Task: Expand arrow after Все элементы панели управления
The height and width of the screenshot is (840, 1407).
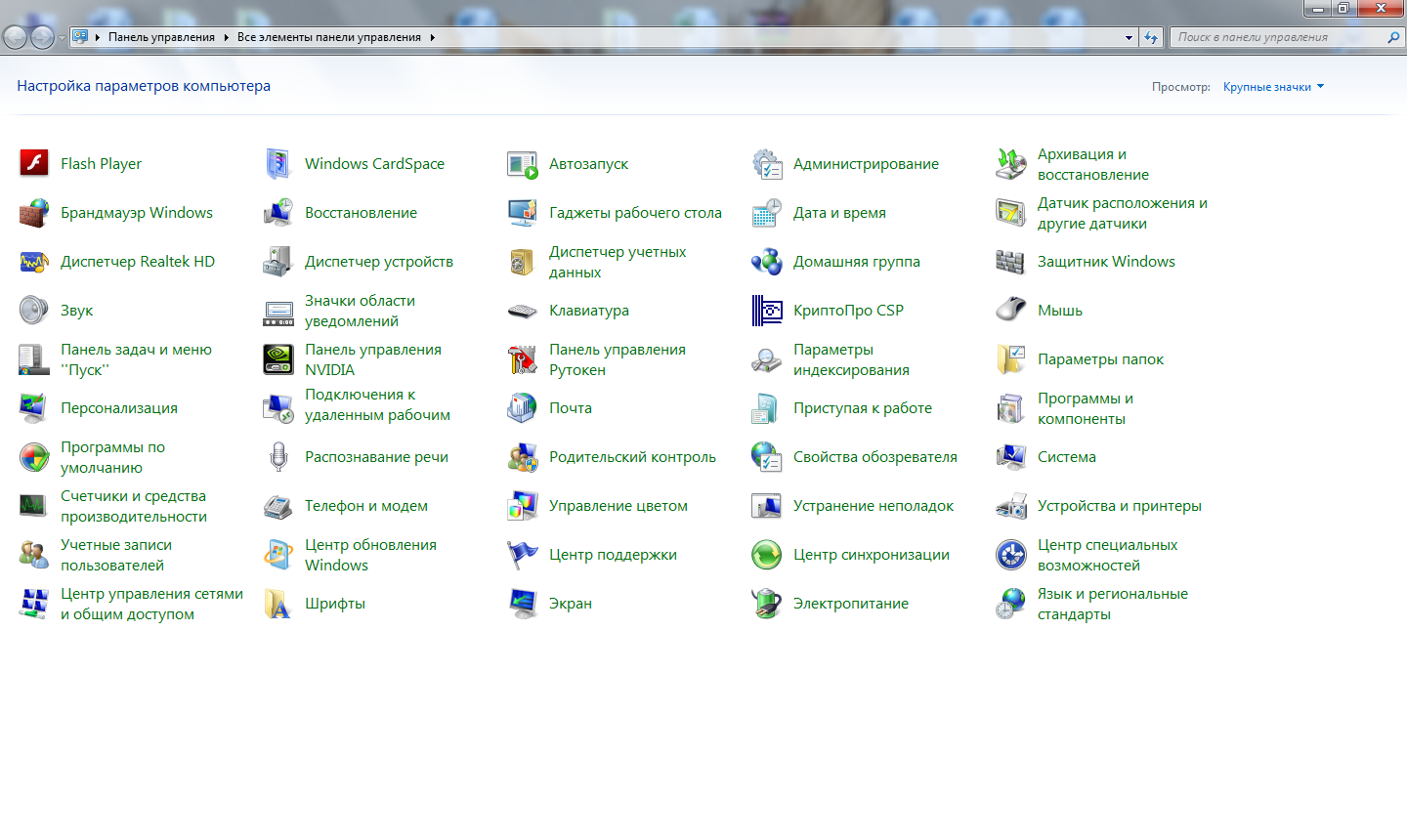Action: coord(432,37)
